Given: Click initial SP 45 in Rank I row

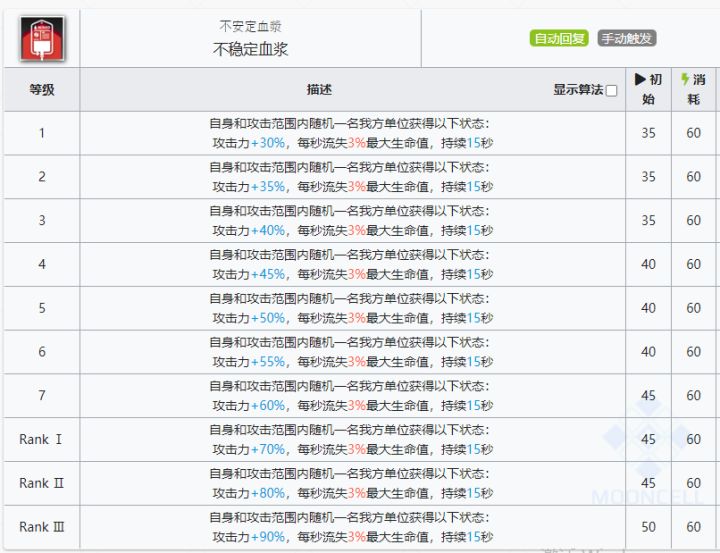Looking at the screenshot, I should point(648,440).
